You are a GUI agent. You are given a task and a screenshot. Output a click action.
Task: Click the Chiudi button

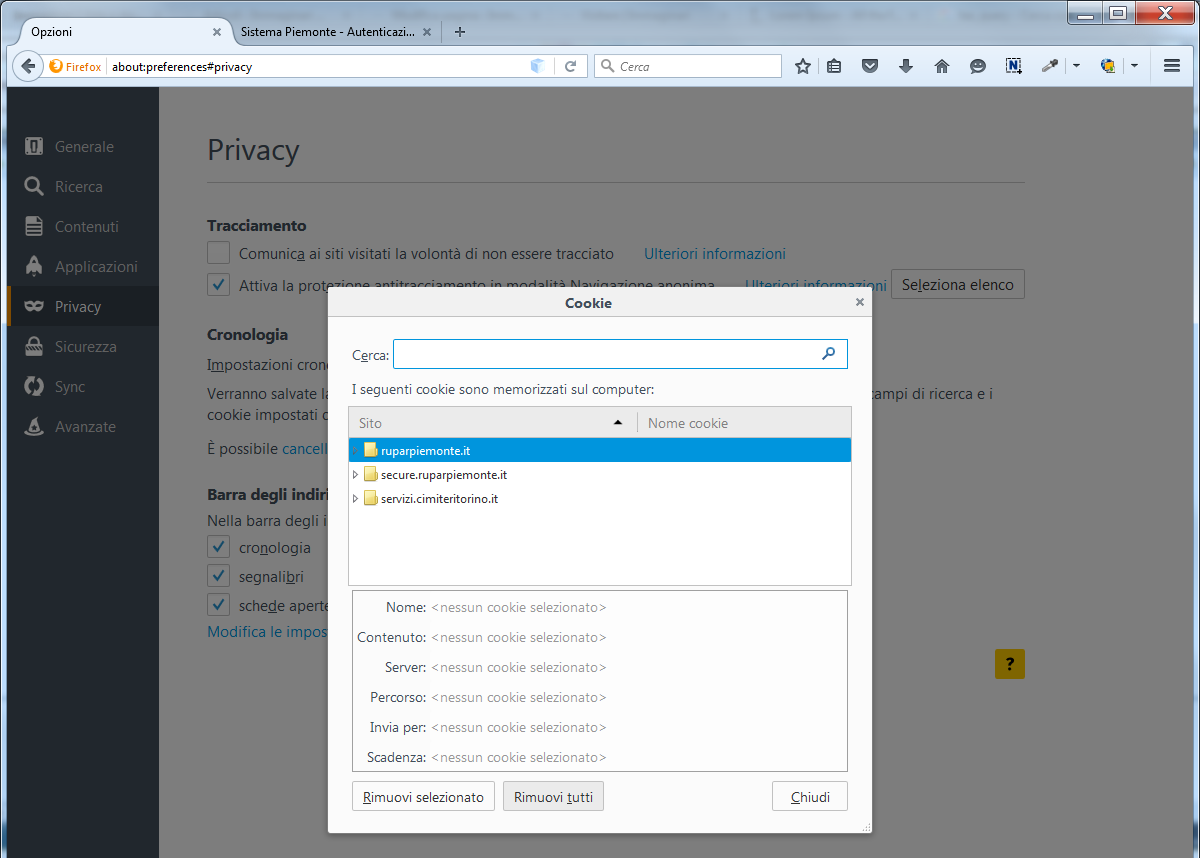coord(810,797)
